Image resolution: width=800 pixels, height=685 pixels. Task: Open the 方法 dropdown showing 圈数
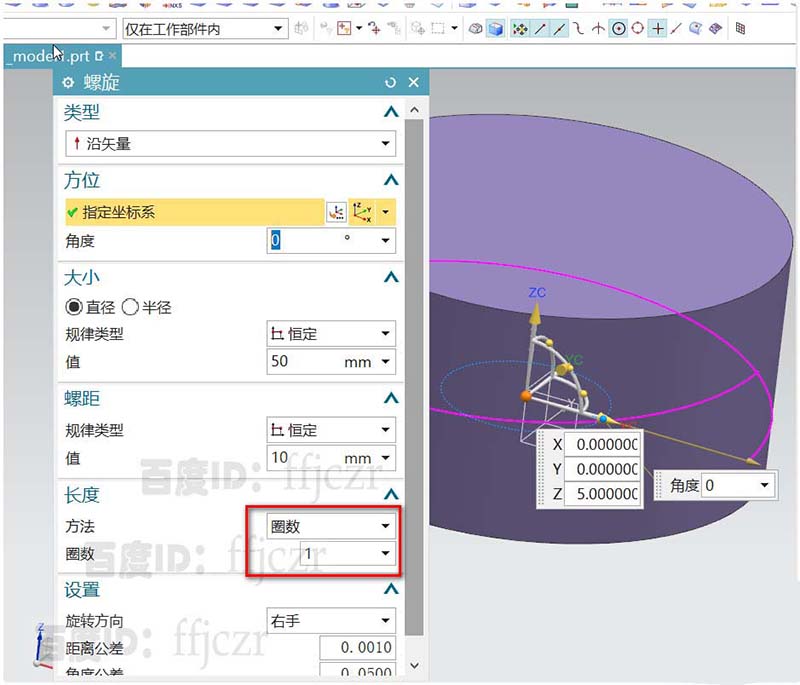(x=330, y=525)
